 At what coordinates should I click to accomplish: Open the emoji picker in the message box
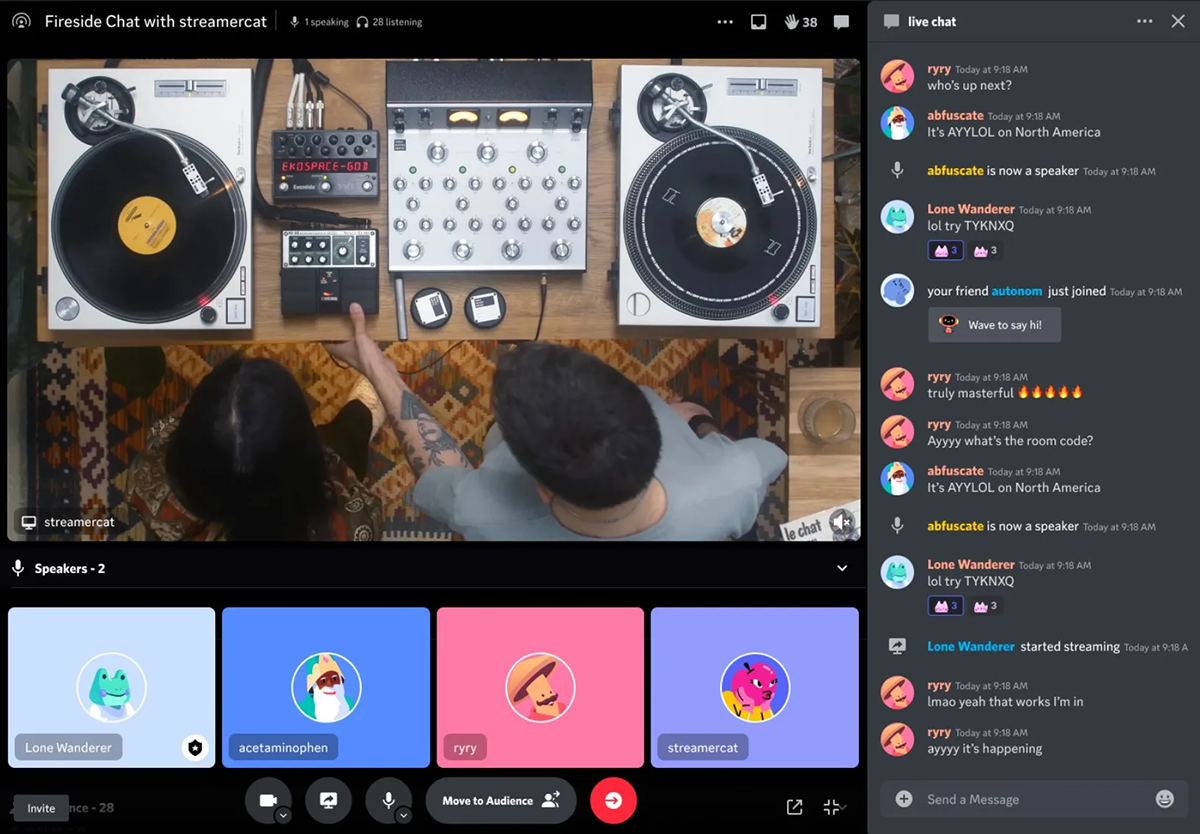point(1164,799)
